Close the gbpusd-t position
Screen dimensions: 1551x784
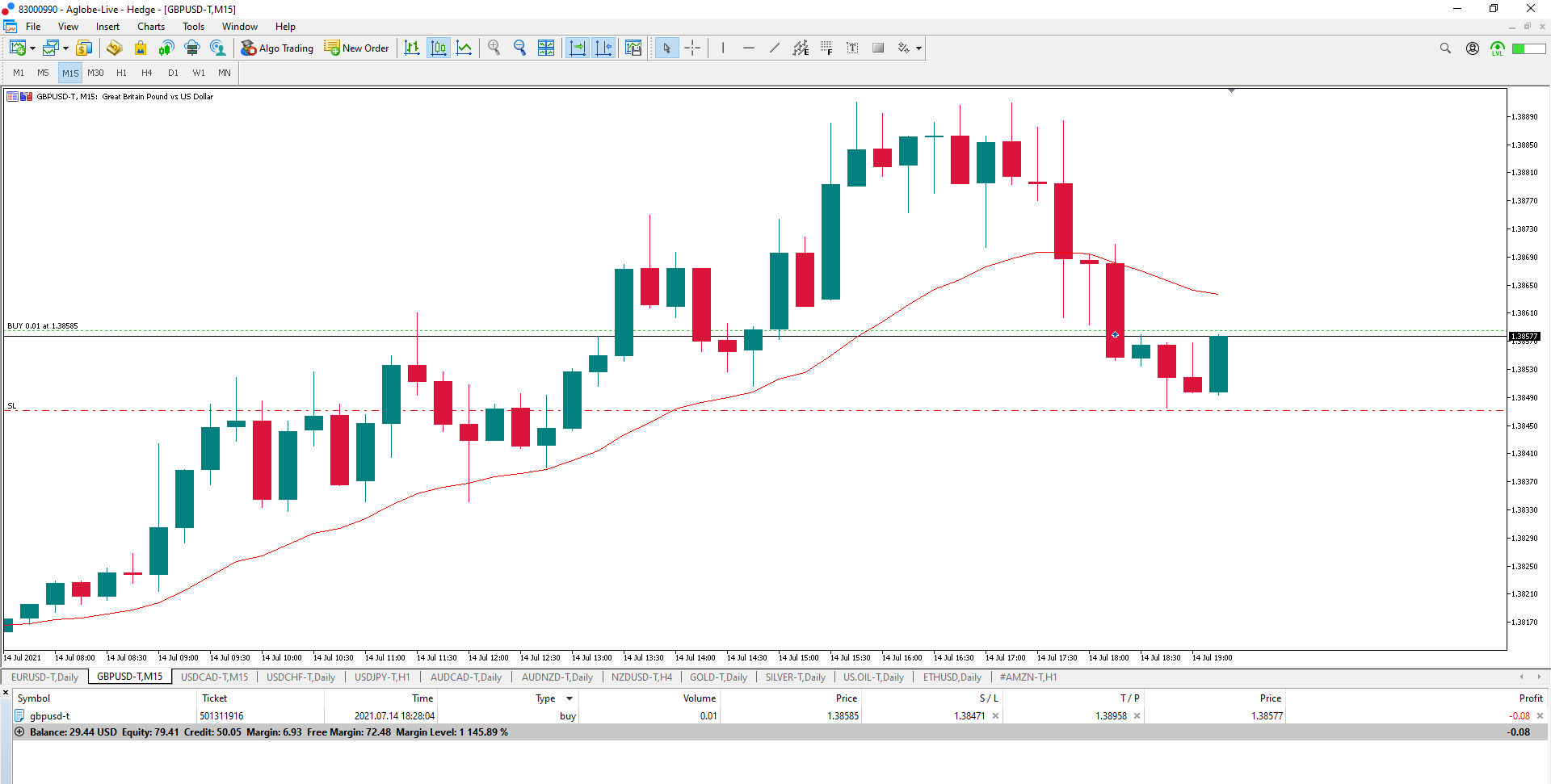point(1540,716)
